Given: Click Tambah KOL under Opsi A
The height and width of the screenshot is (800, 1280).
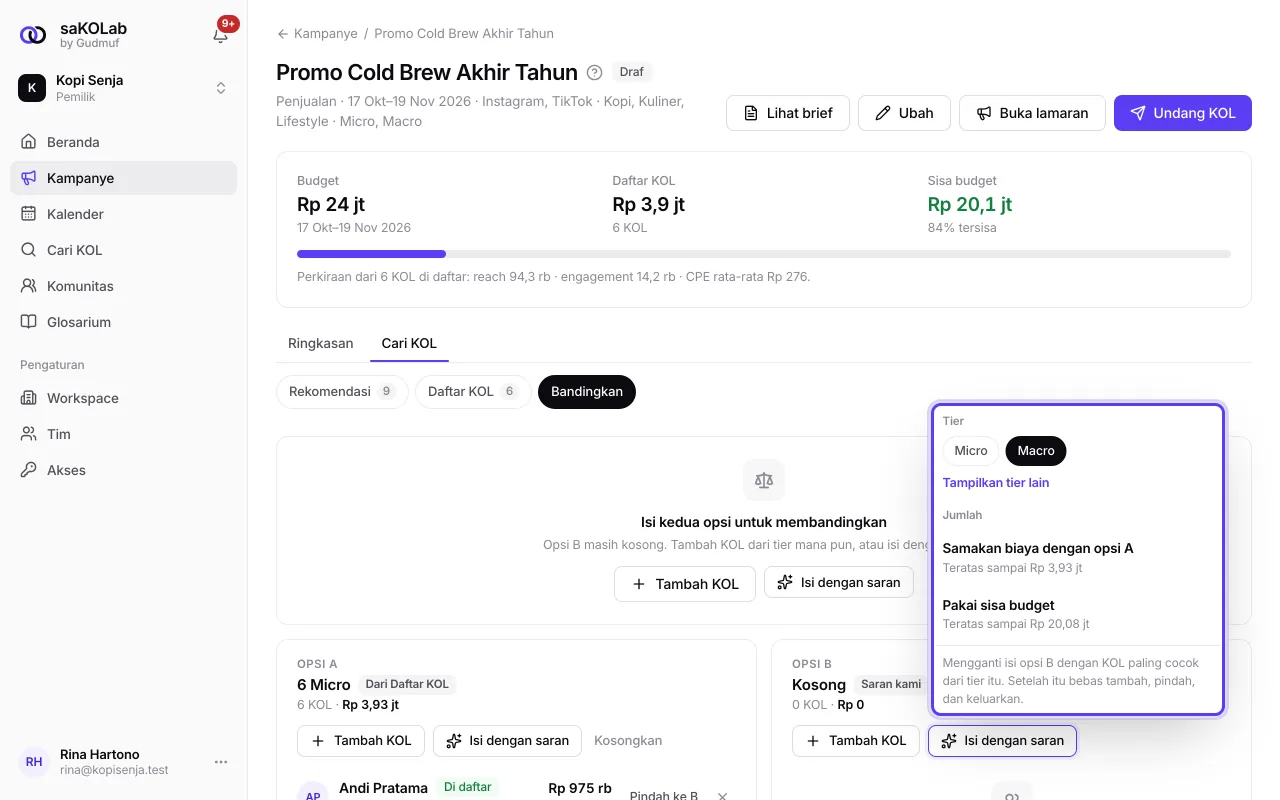Looking at the screenshot, I should (361, 741).
